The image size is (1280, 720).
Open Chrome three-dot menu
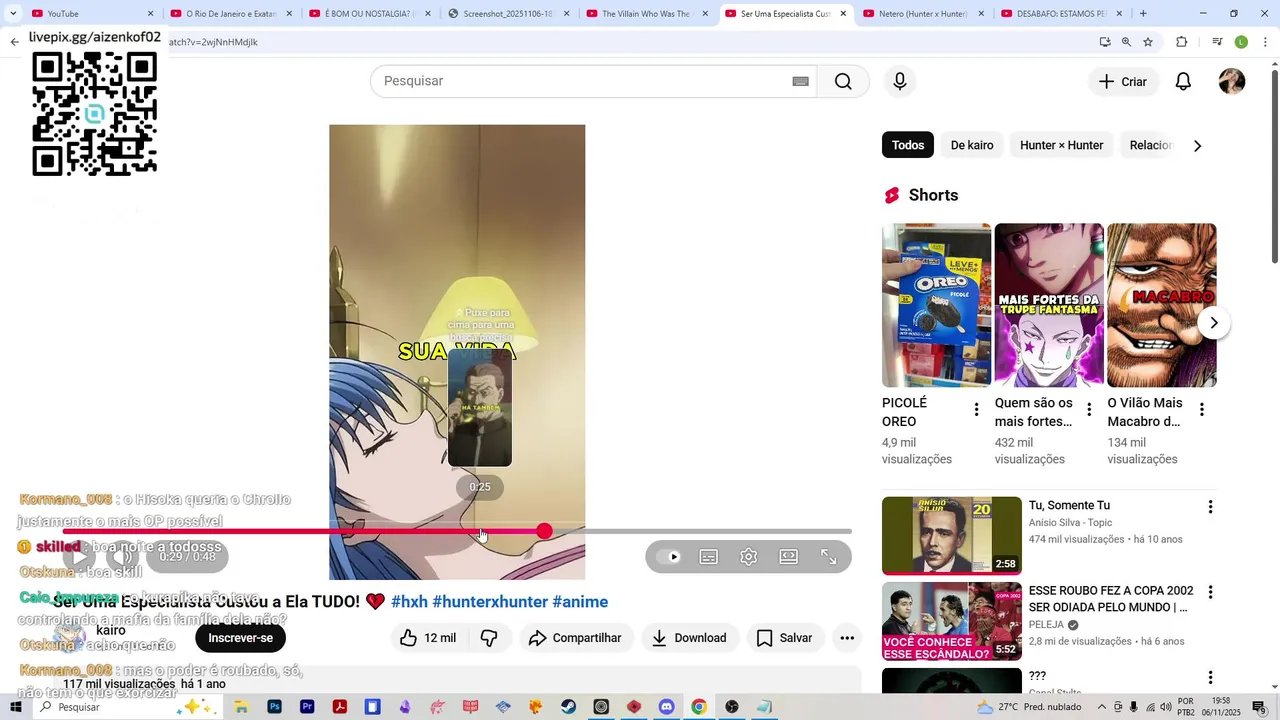(x=1266, y=42)
